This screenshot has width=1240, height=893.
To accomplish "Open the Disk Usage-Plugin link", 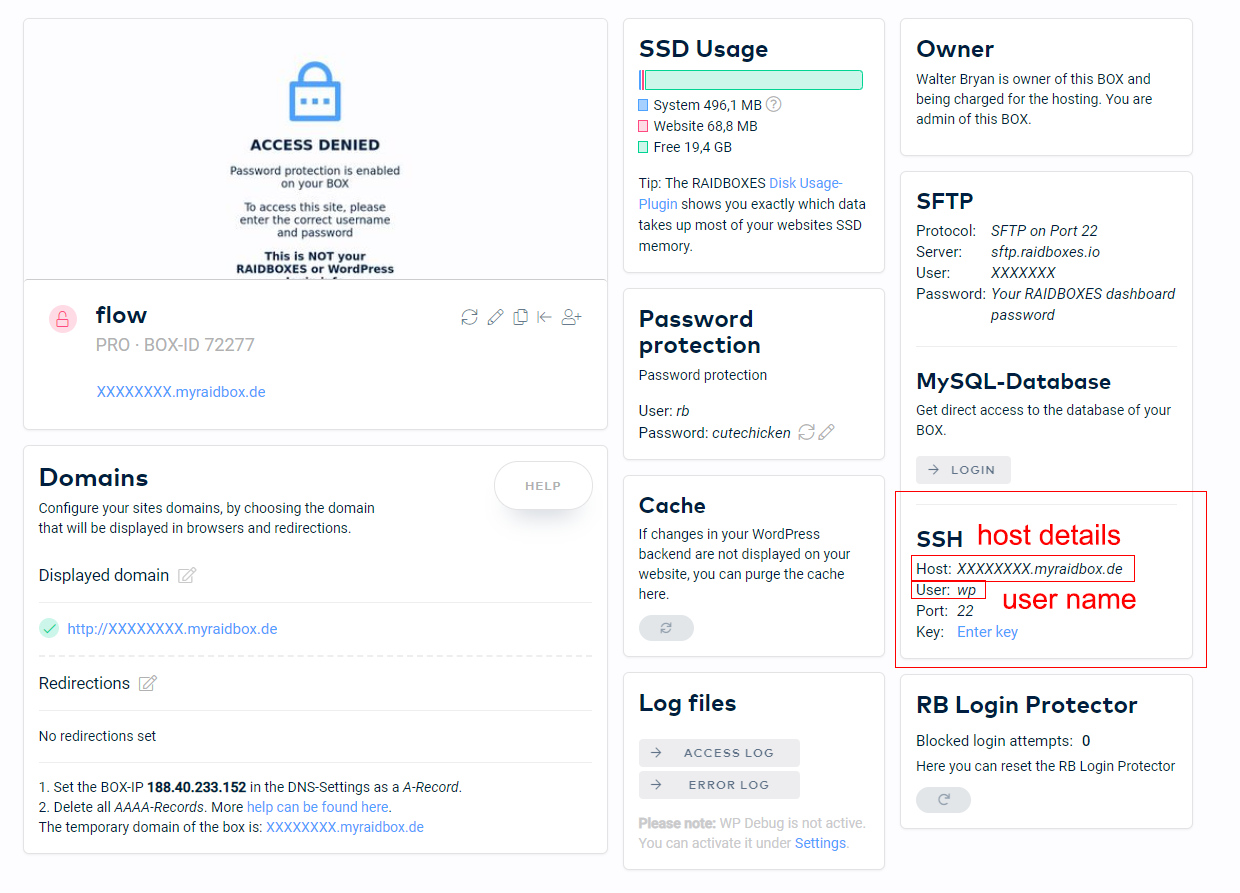I will 741,193.
